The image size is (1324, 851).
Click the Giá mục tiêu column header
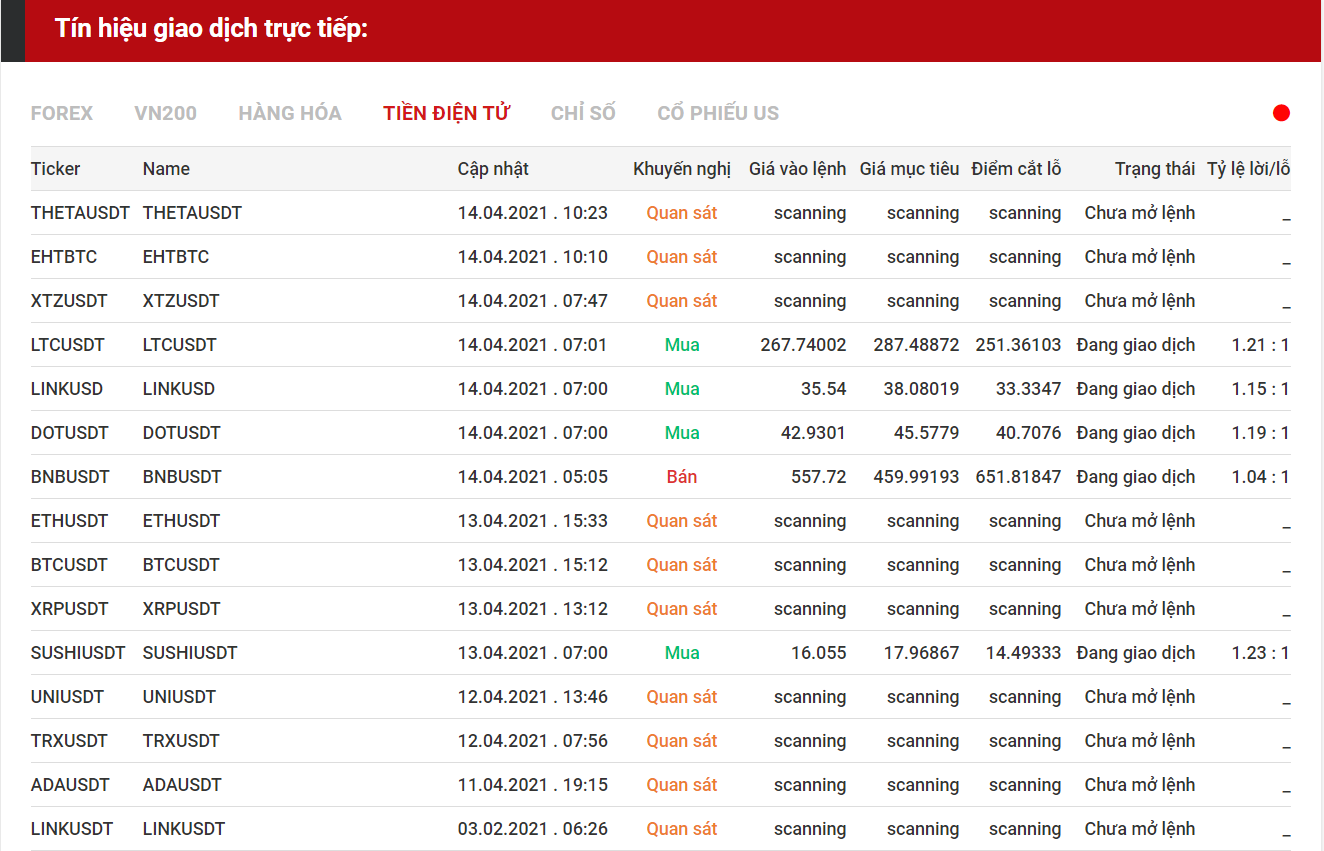pos(910,169)
